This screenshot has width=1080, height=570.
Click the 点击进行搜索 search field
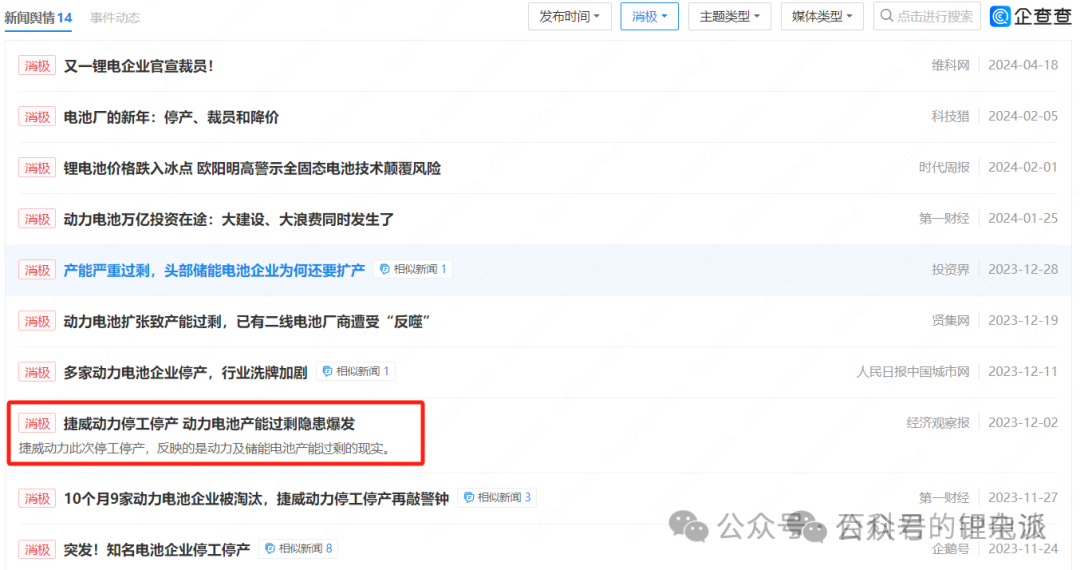tap(934, 16)
